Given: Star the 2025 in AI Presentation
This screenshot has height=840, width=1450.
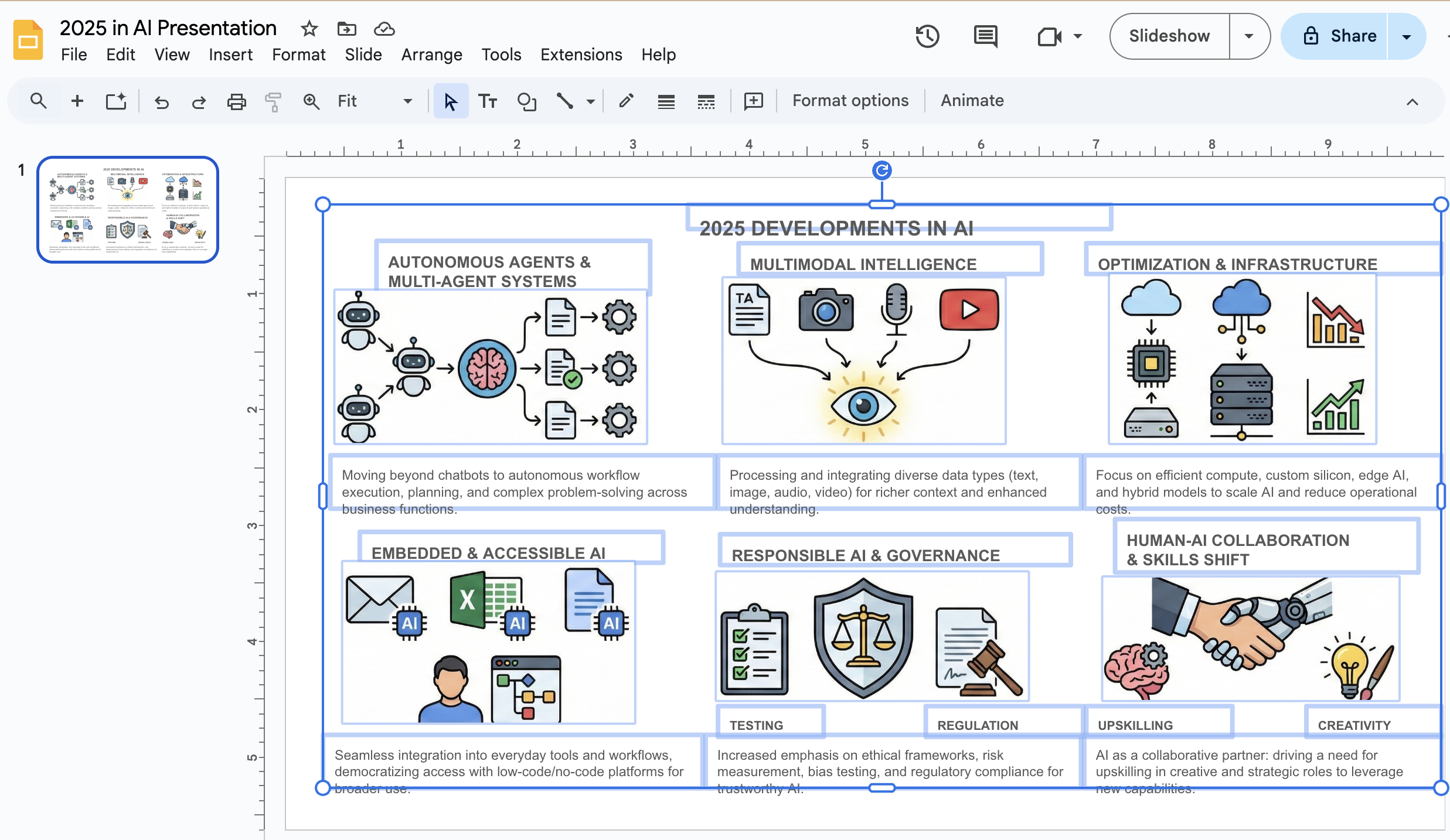Looking at the screenshot, I should [309, 28].
